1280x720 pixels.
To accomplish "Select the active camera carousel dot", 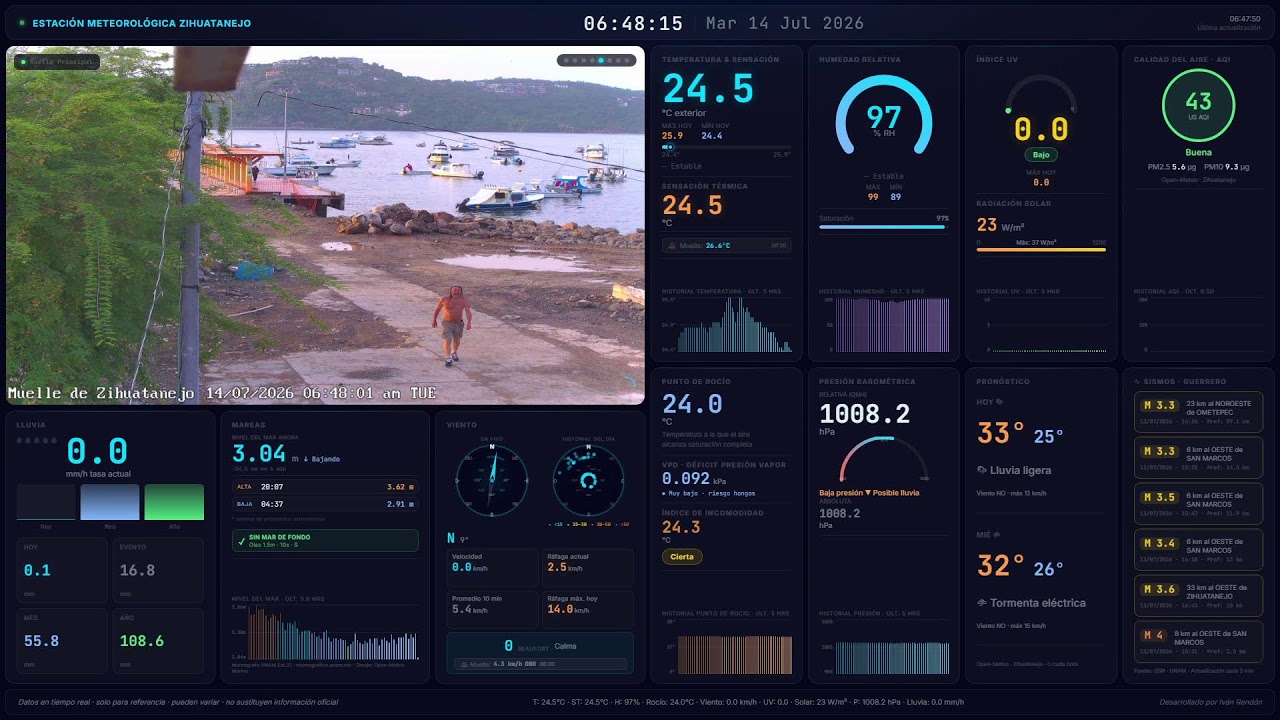I will coord(600,60).
